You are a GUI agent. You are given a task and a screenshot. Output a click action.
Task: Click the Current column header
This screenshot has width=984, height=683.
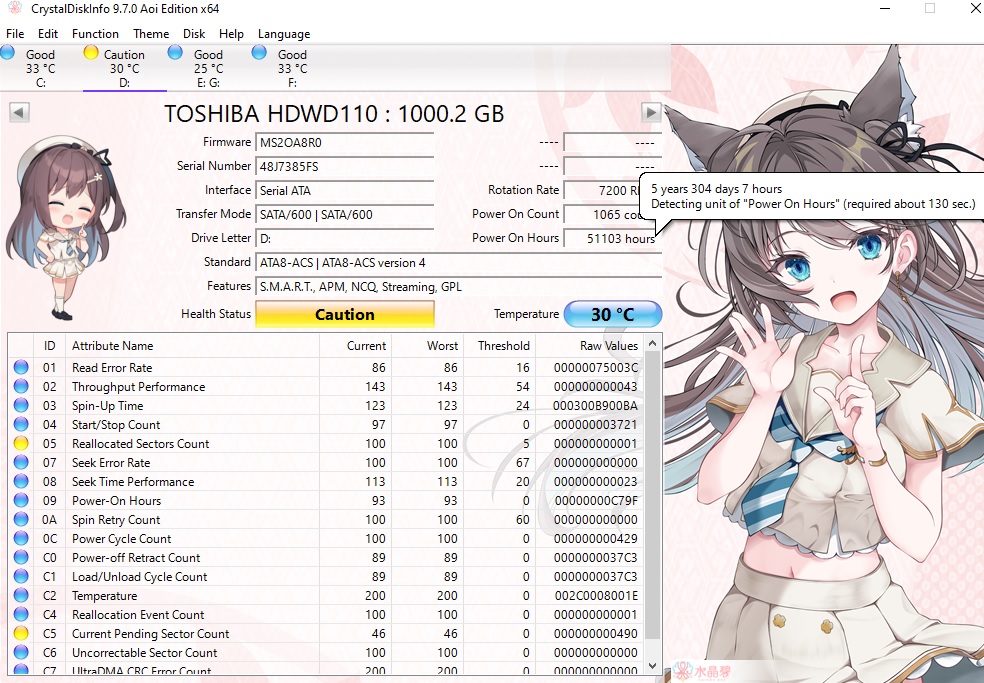(355, 346)
